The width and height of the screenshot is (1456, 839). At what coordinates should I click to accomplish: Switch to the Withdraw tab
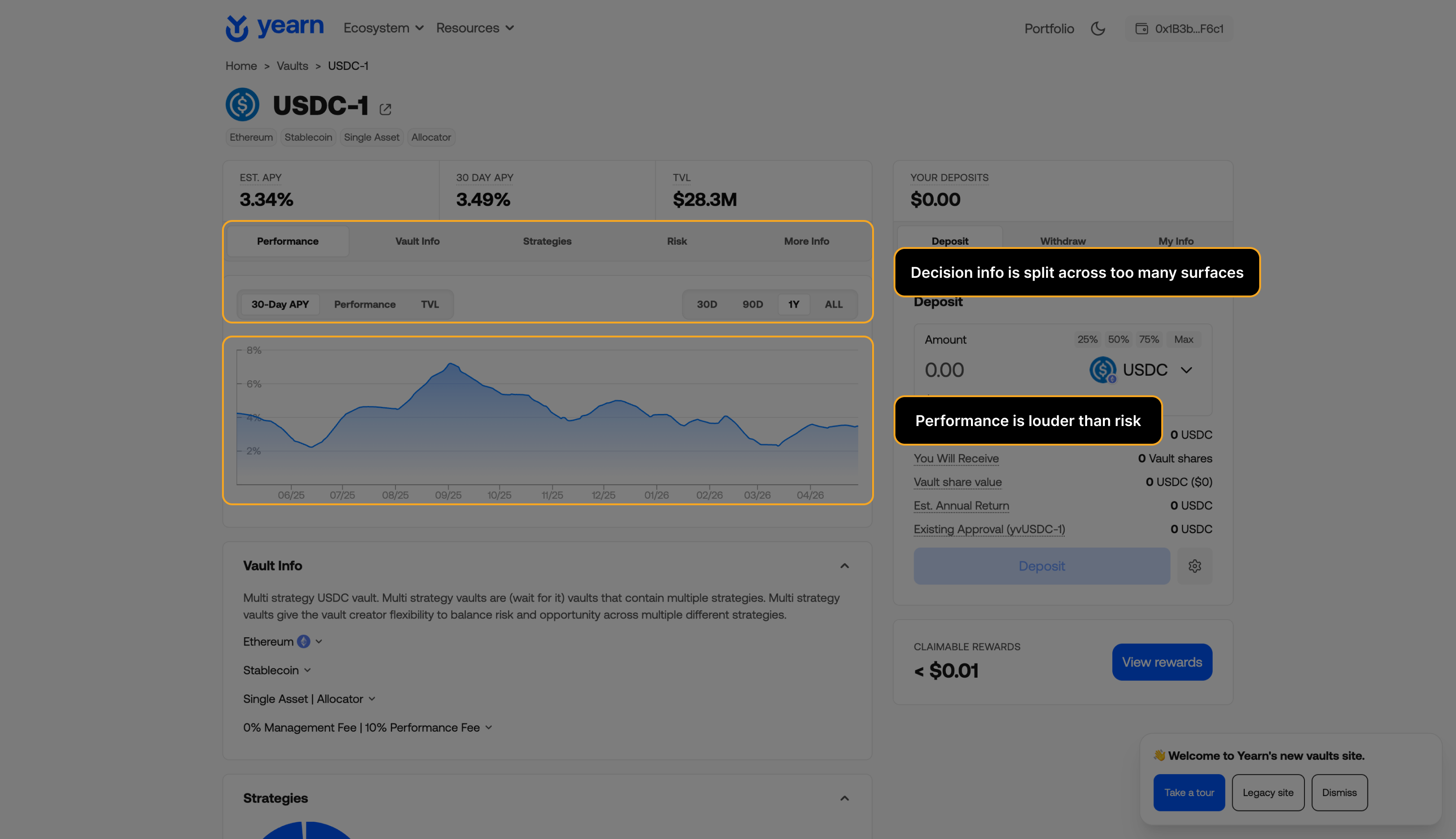tap(1062, 241)
